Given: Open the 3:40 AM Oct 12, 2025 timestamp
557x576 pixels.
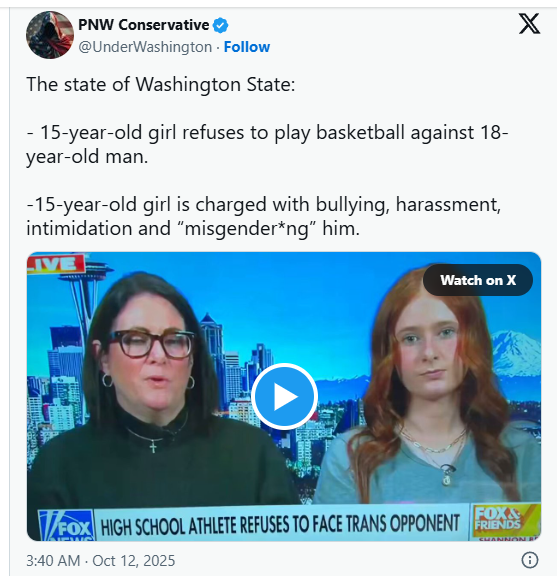Looking at the screenshot, I should click(101, 561).
